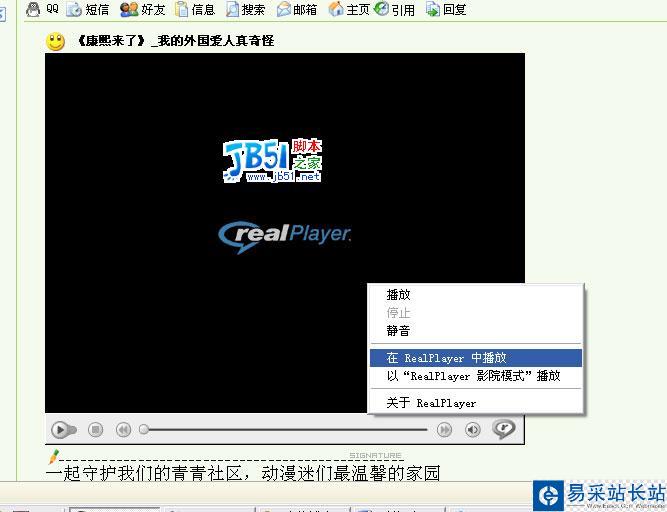Select 在 RealPlayer 中播放 menu item

tap(476, 358)
